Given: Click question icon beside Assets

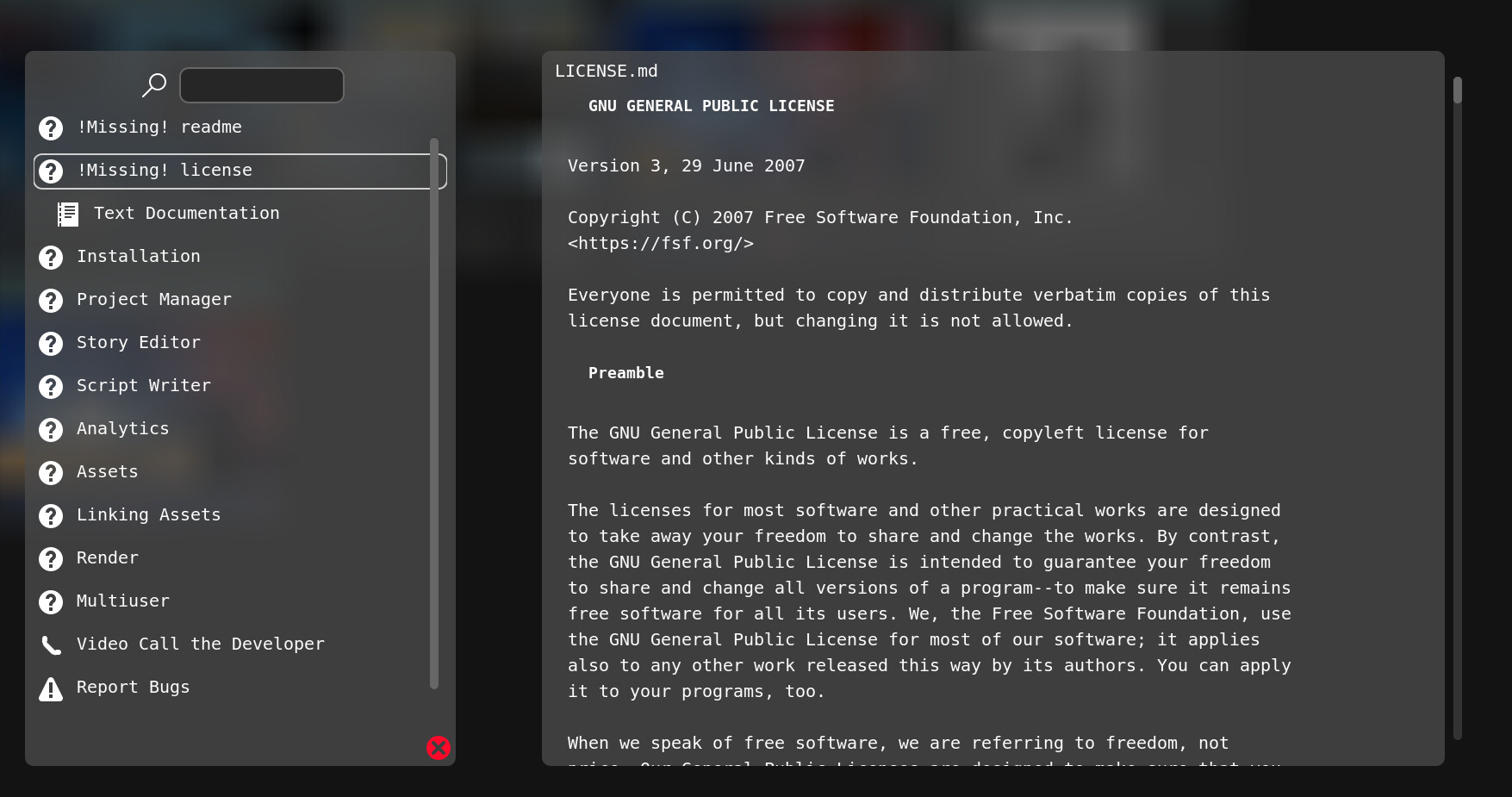Looking at the screenshot, I should (51, 472).
